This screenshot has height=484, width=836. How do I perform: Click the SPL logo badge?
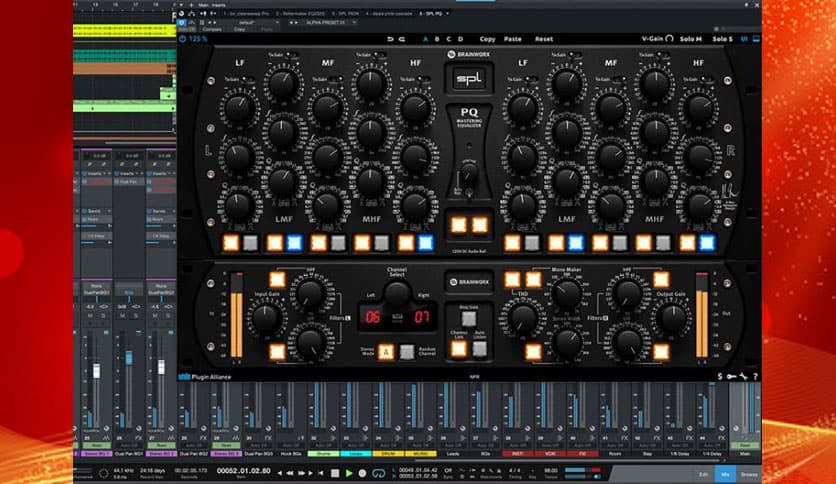pyautogui.click(x=469, y=78)
